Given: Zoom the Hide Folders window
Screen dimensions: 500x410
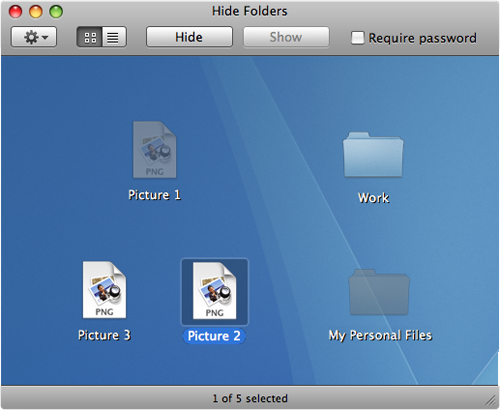Looking at the screenshot, I should coord(56,11).
